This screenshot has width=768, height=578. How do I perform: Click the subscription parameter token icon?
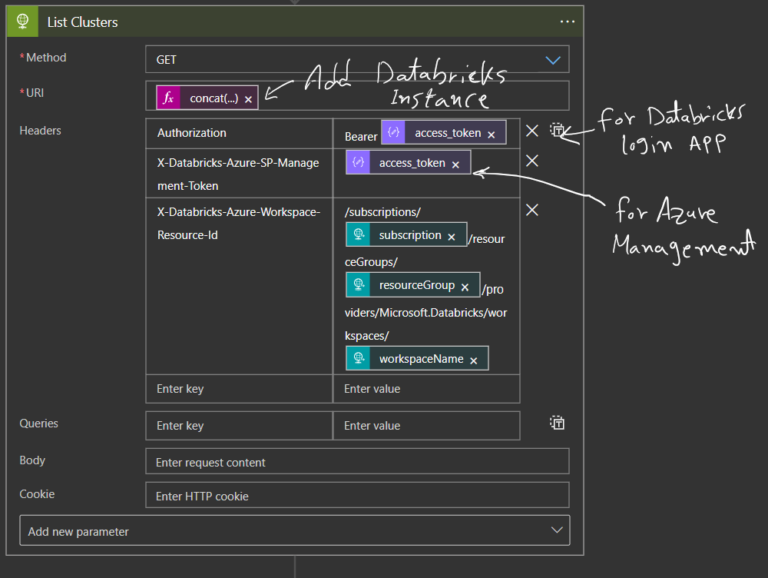click(x=358, y=234)
